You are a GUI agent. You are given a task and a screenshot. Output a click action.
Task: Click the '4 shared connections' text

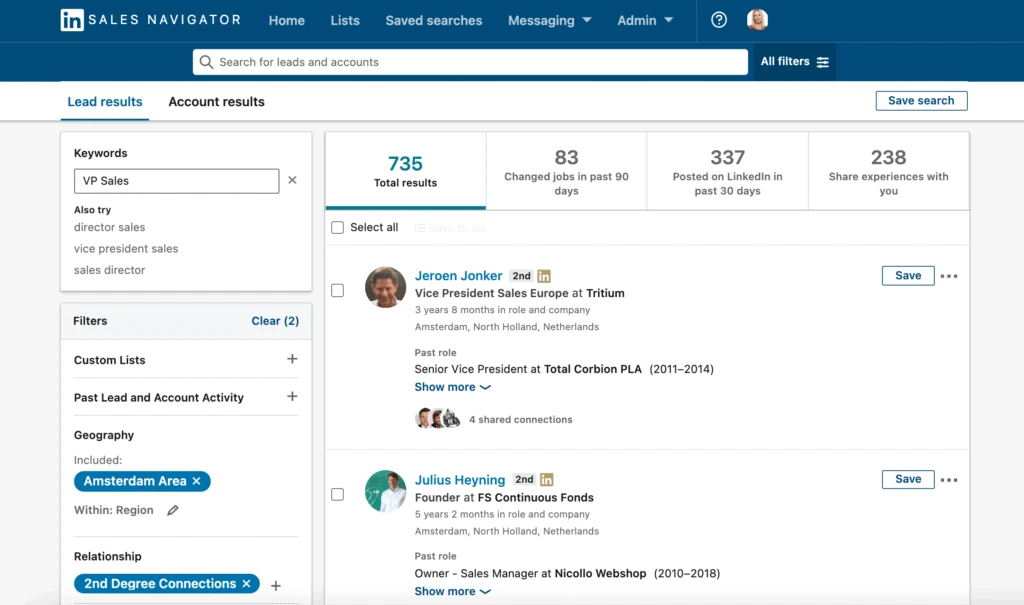coord(520,419)
